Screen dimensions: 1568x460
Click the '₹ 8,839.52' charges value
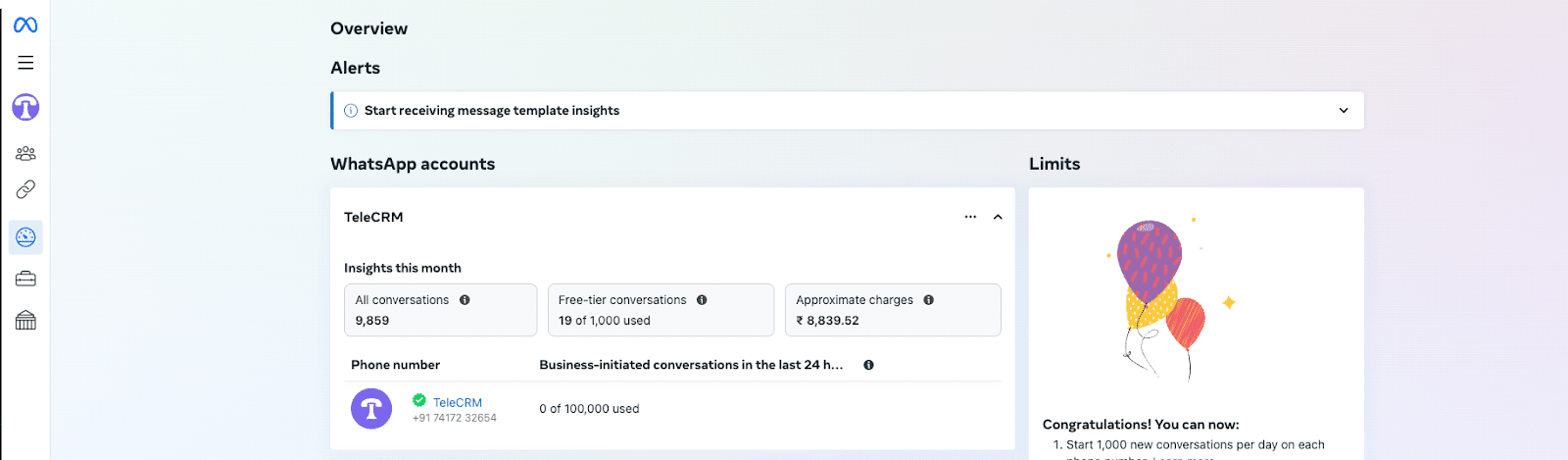point(828,321)
